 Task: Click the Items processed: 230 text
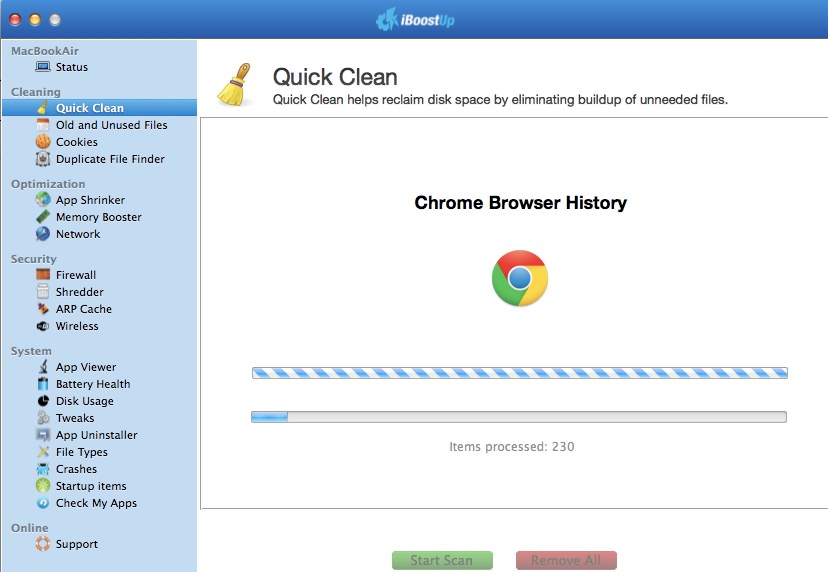512,446
